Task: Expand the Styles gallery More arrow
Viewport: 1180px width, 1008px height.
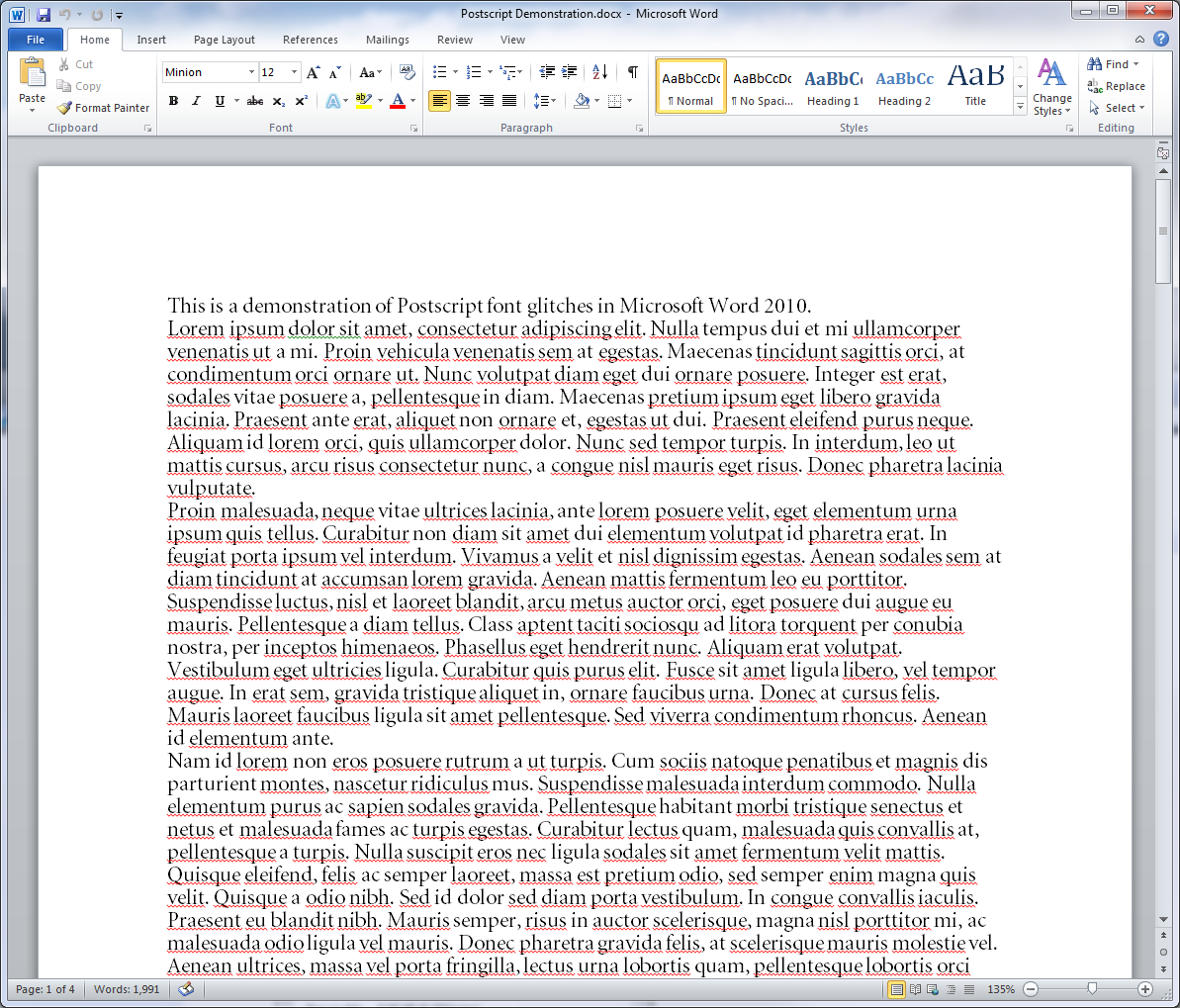Action: [x=1020, y=107]
